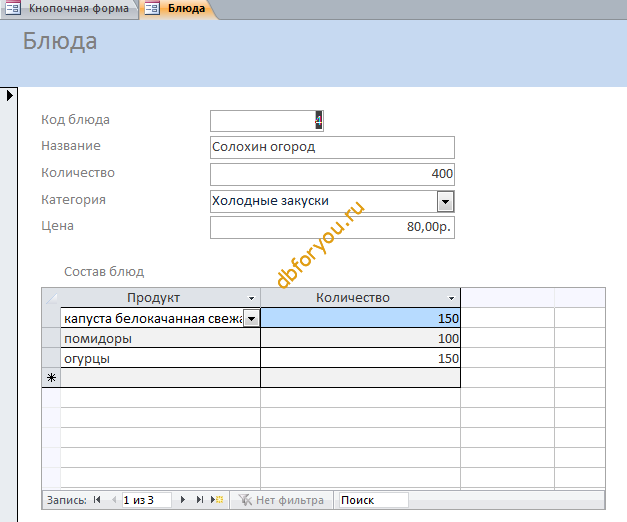Go to first record in navigation bar
Image resolution: width=627 pixels, height=522 pixels.
(x=97, y=500)
